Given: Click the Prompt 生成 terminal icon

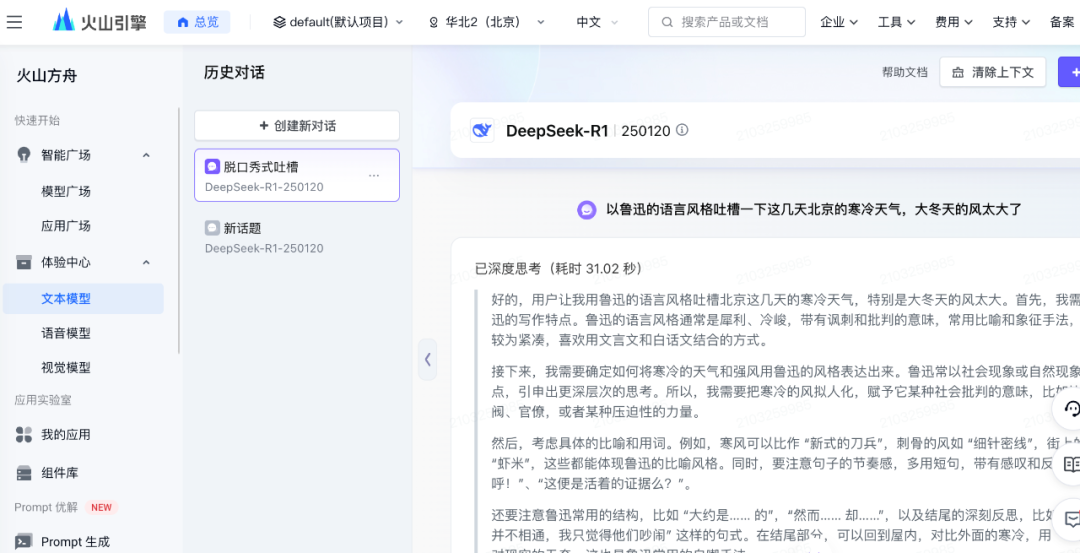Looking at the screenshot, I should point(24,542).
